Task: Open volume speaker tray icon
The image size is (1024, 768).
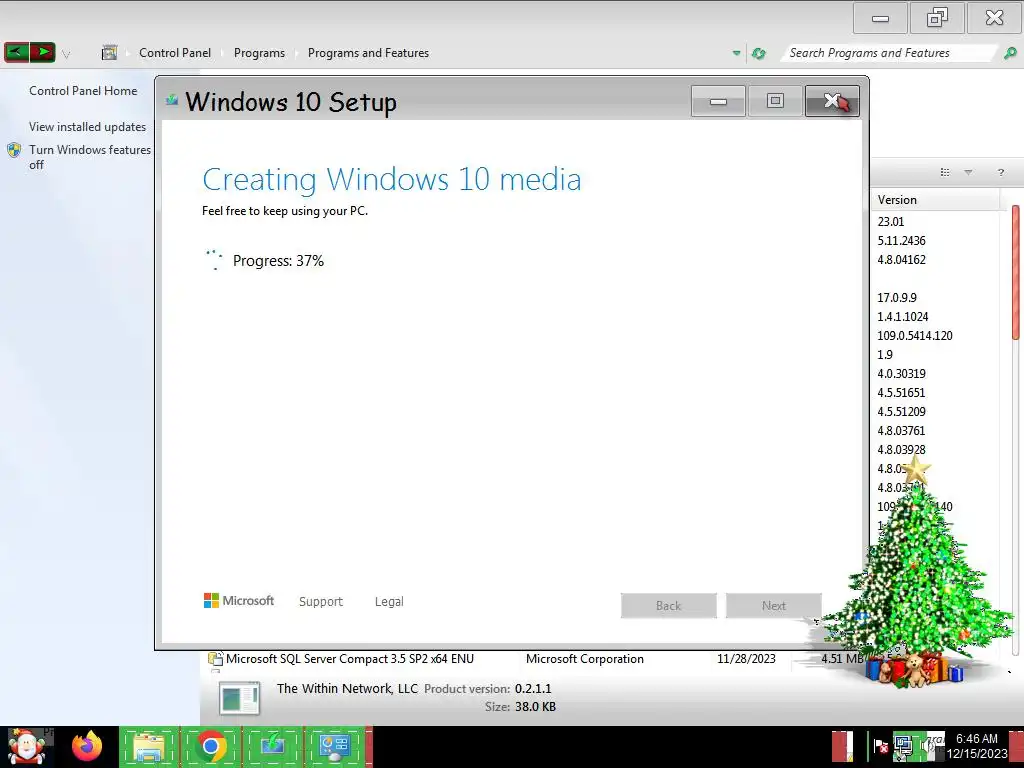Action: 929,746
